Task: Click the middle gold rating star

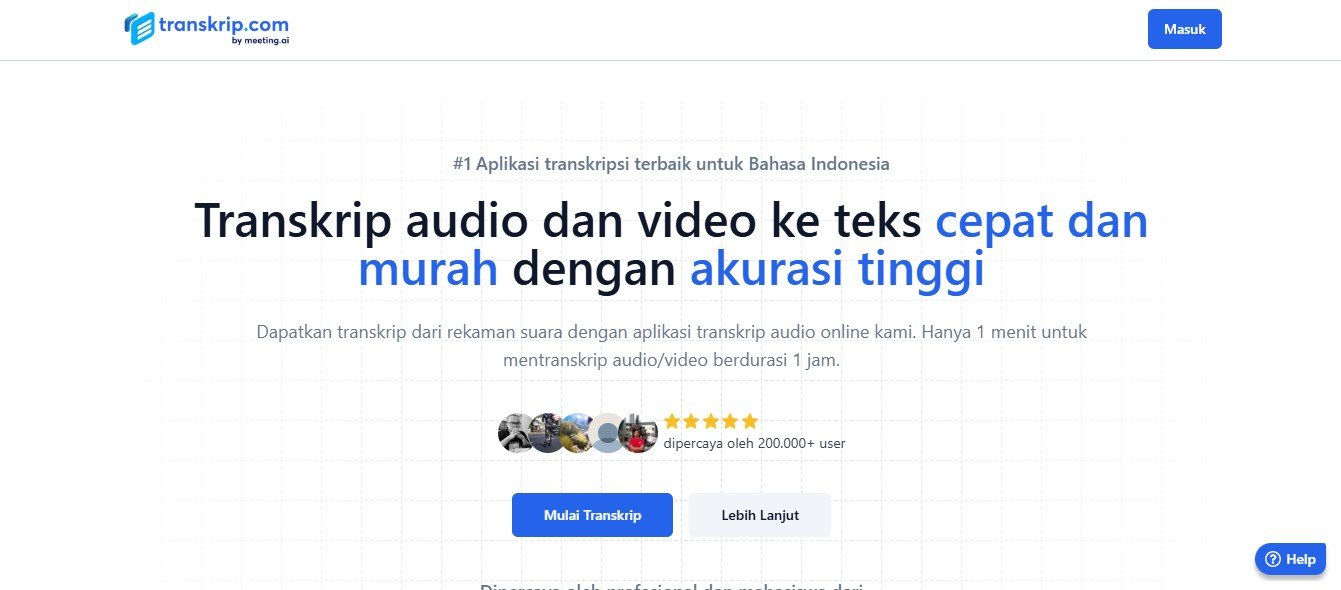Action: click(x=711, y=421)
